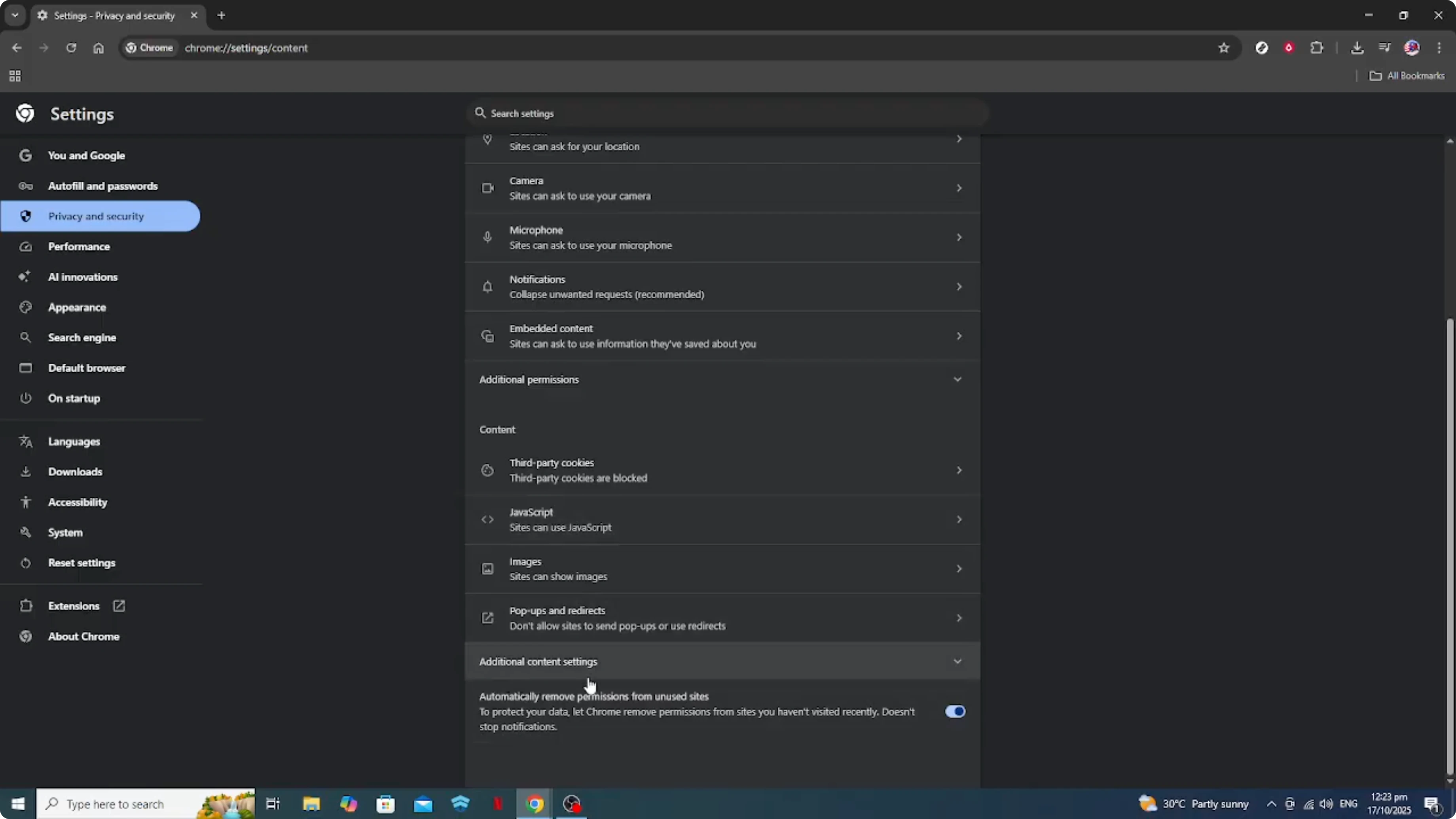Viewport: 1456px width, 819px height.
Task: Open Images content settings
Action: [x=722, y=569]
